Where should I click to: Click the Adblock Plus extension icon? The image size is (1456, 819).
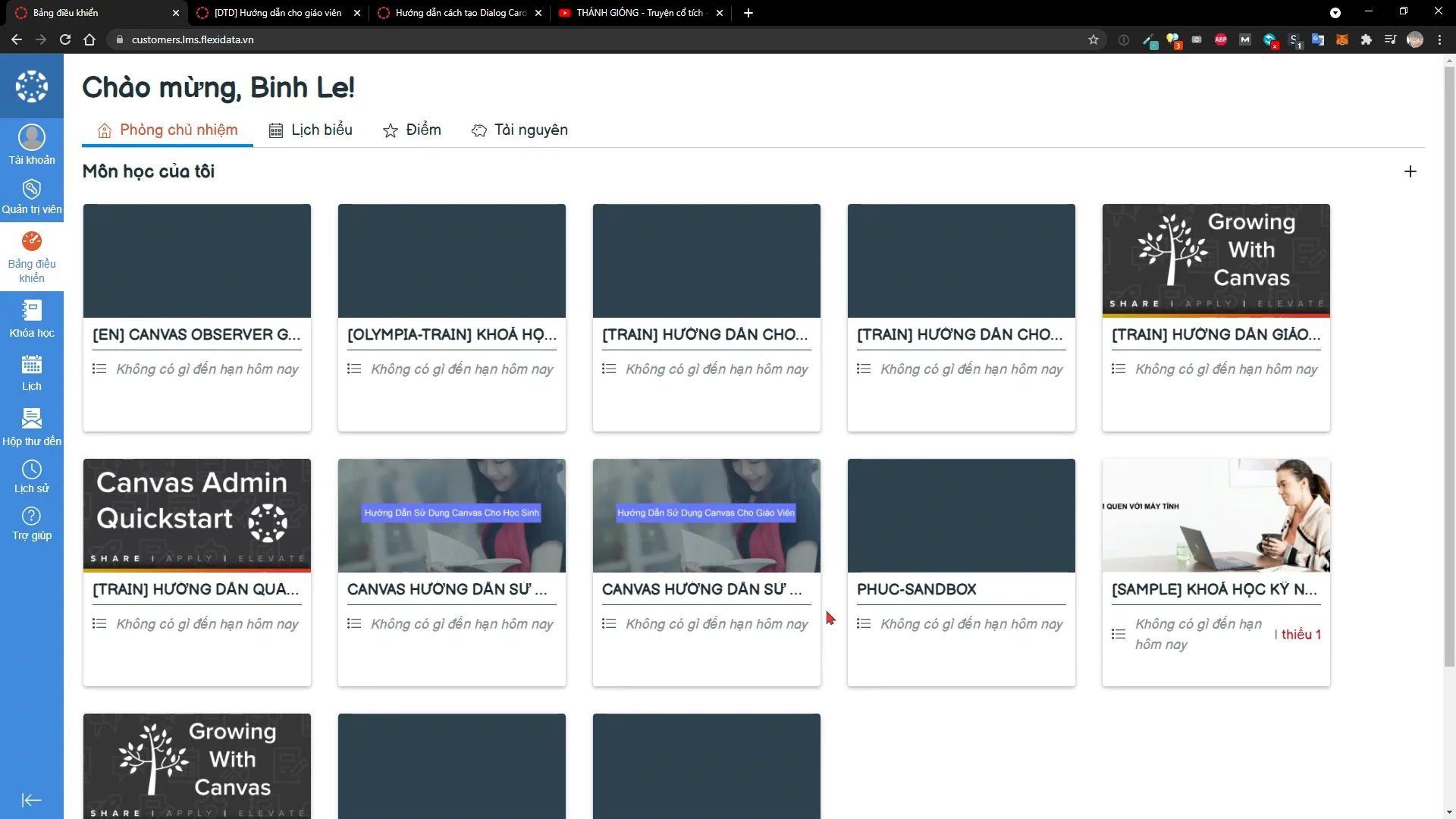[x=1220, y=39]
